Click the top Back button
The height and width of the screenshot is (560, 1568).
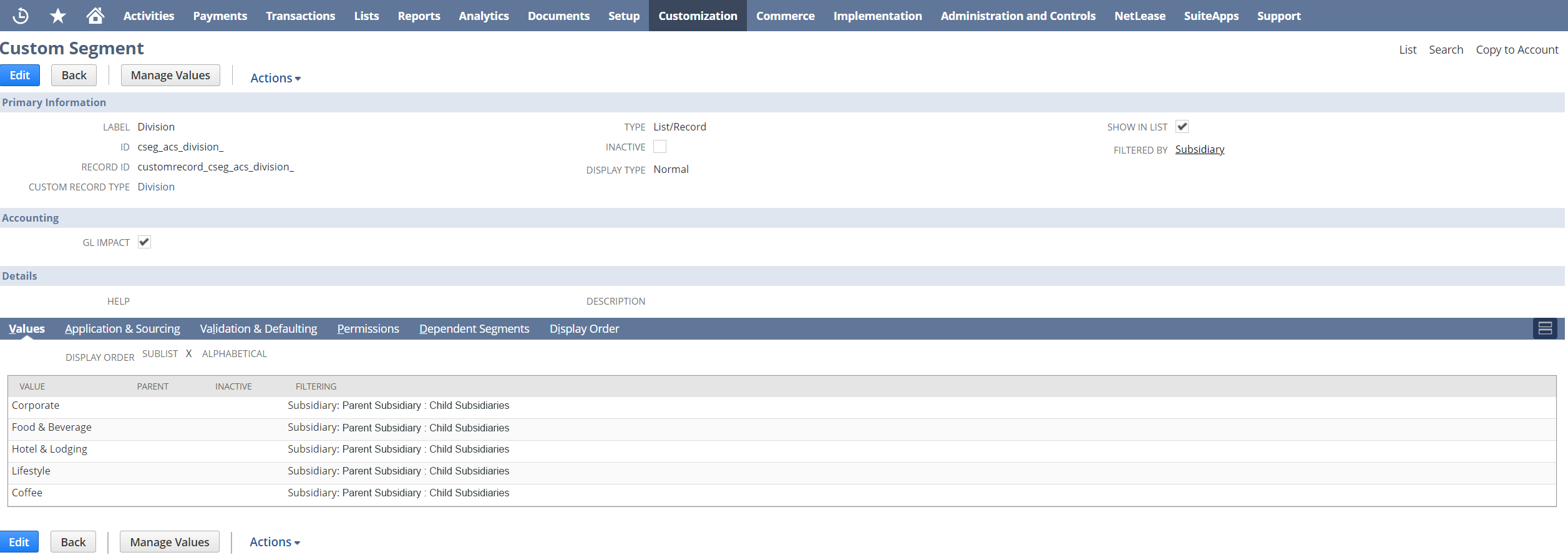tap(74, 76)
